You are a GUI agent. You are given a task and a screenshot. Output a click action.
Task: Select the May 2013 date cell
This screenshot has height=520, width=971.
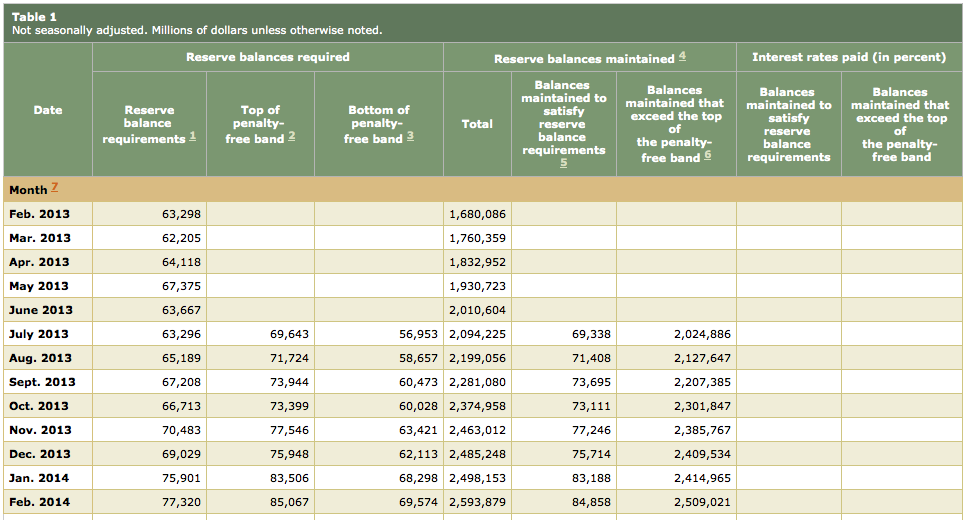click(x=48, y=286)
